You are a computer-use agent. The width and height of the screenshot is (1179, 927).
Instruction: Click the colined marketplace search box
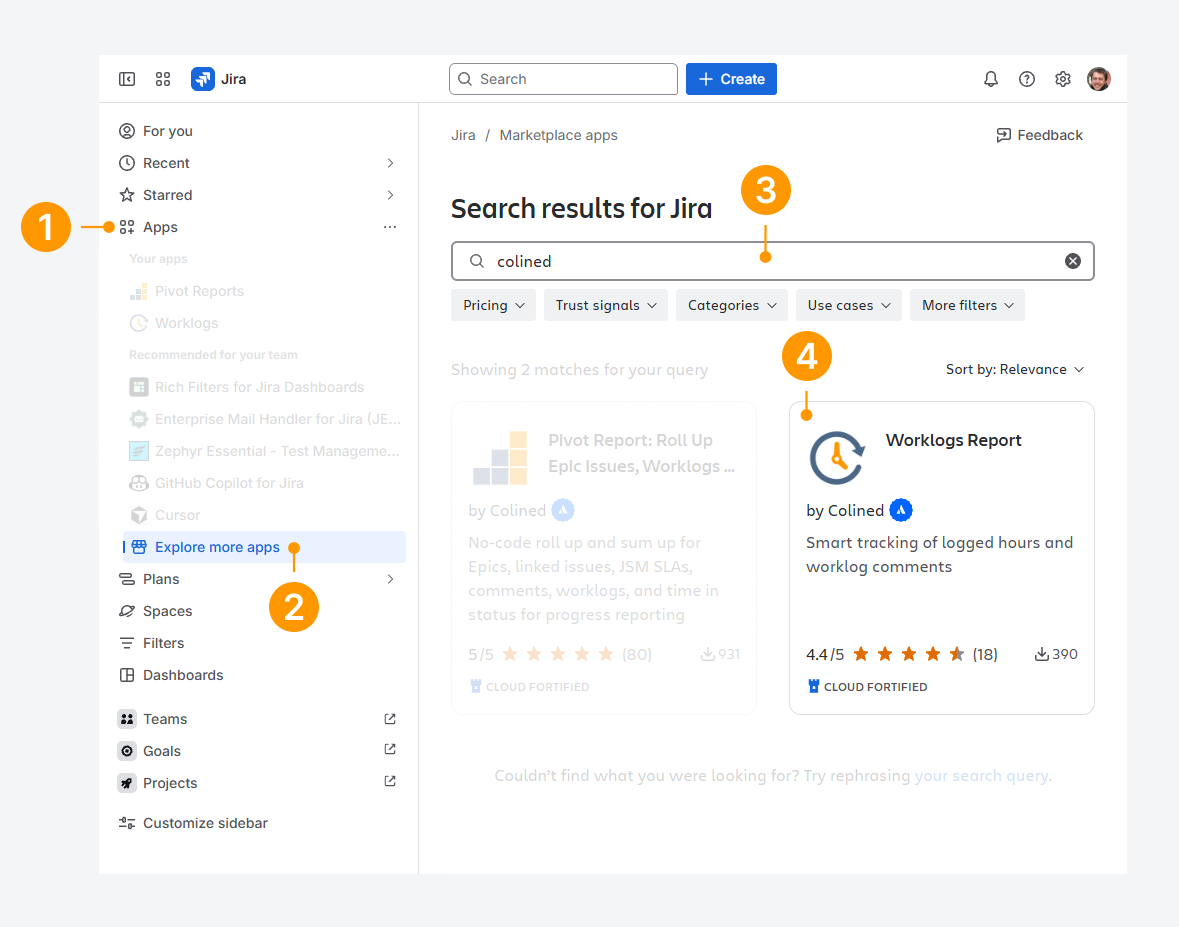click(772, 261)
